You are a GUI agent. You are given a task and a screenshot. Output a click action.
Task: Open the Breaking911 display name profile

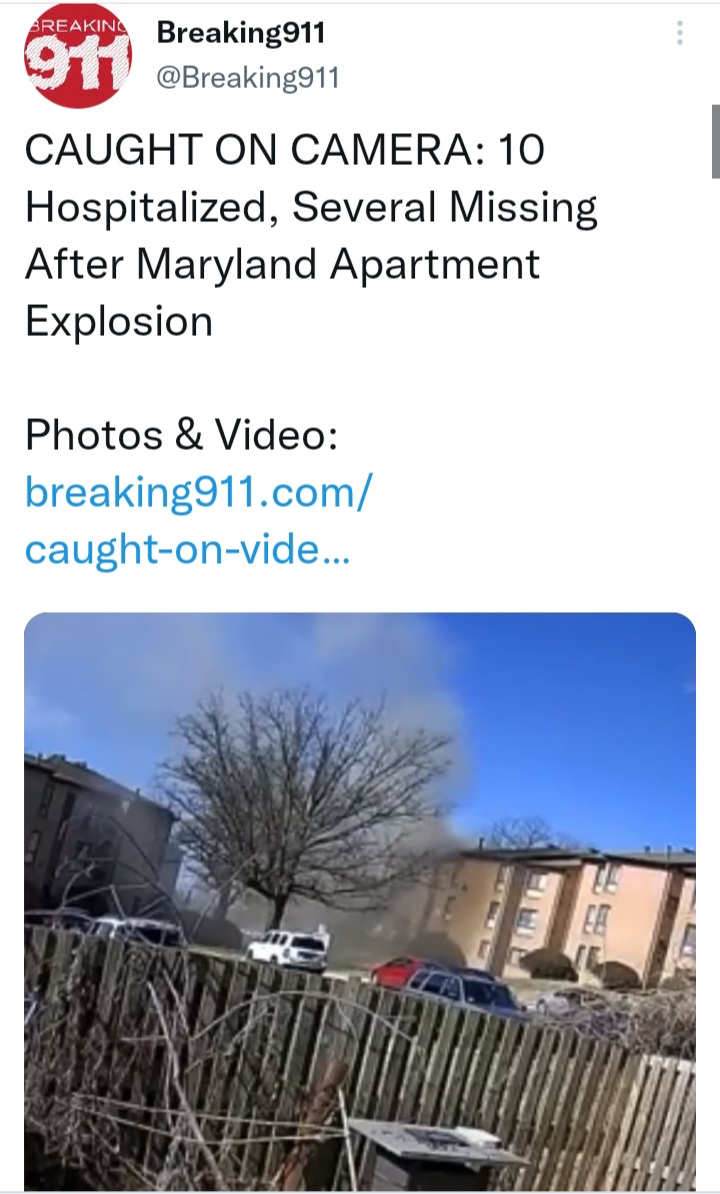point(241,33)
